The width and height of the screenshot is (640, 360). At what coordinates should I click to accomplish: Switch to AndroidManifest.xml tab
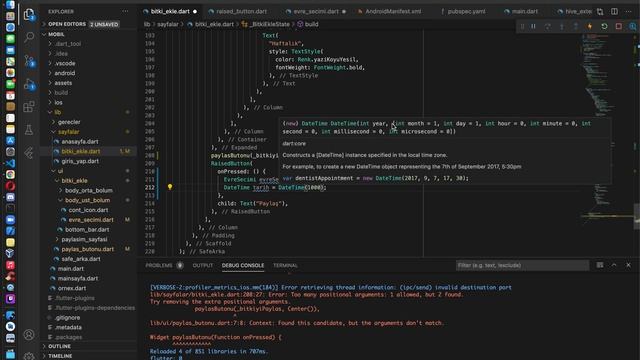tap(389, 11)
